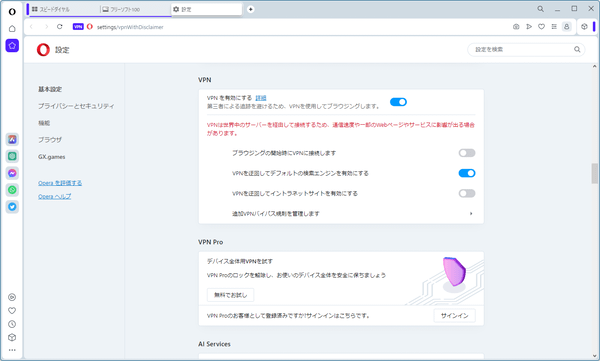Viewport: 600px width, 361px height.
Task: Open the profile account icon
Action: coord(566,27)
